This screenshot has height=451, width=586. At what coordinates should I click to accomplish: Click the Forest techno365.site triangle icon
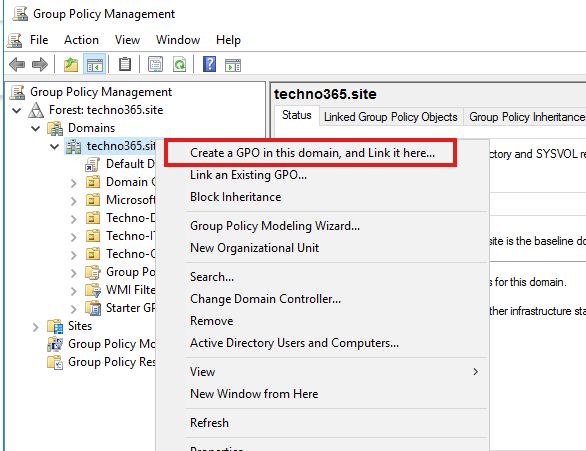coord(36,110)
